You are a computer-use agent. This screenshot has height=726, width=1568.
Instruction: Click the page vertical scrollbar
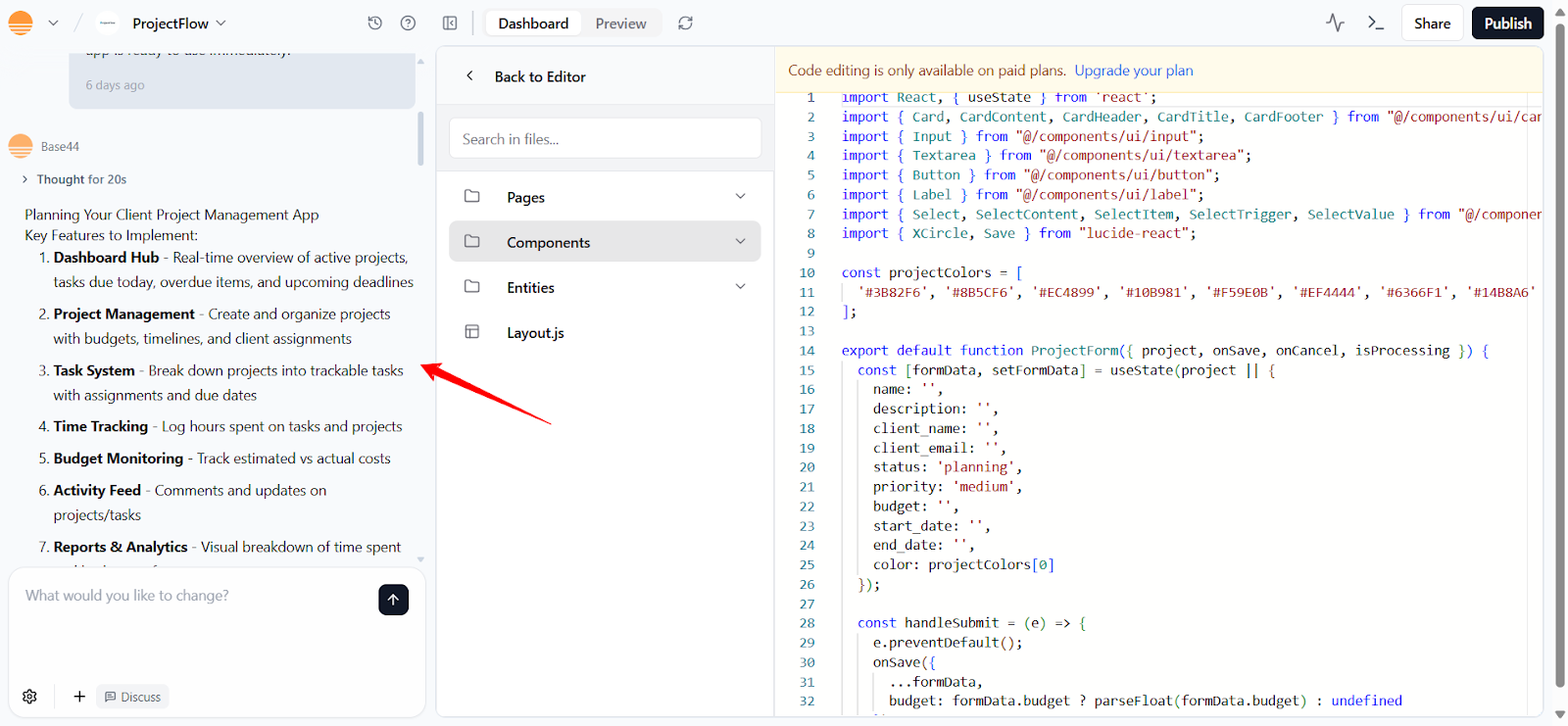(x=1560, y=353)
